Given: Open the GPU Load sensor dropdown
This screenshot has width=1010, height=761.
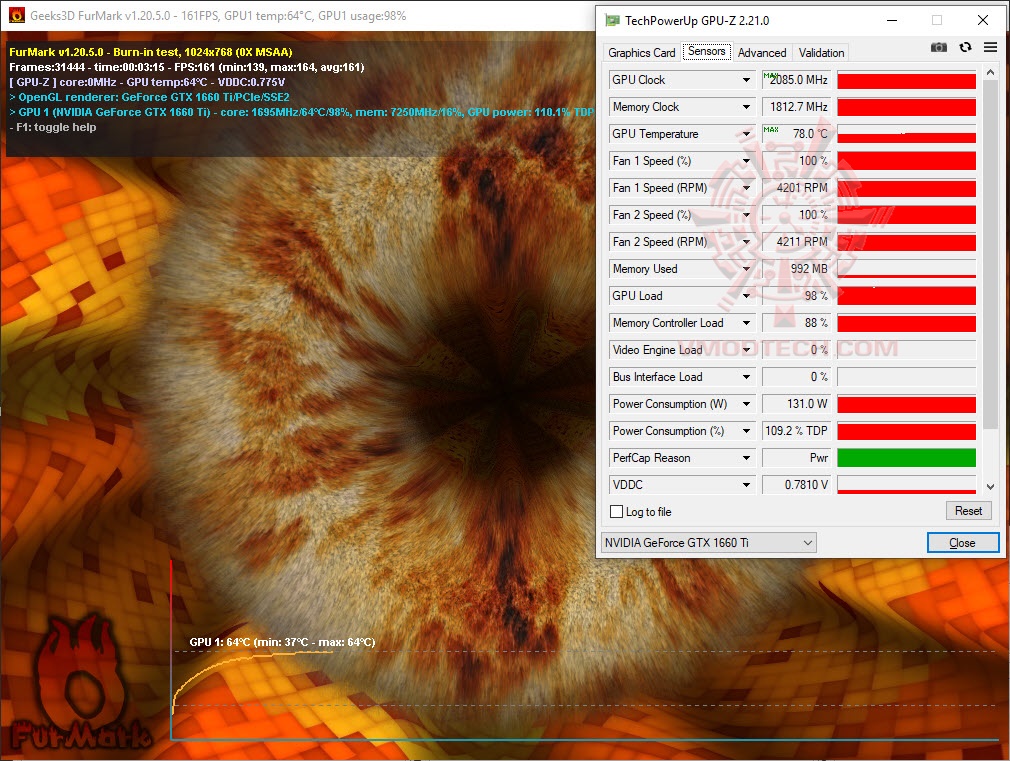Looking at the screenshot, I should pos(746,296).
